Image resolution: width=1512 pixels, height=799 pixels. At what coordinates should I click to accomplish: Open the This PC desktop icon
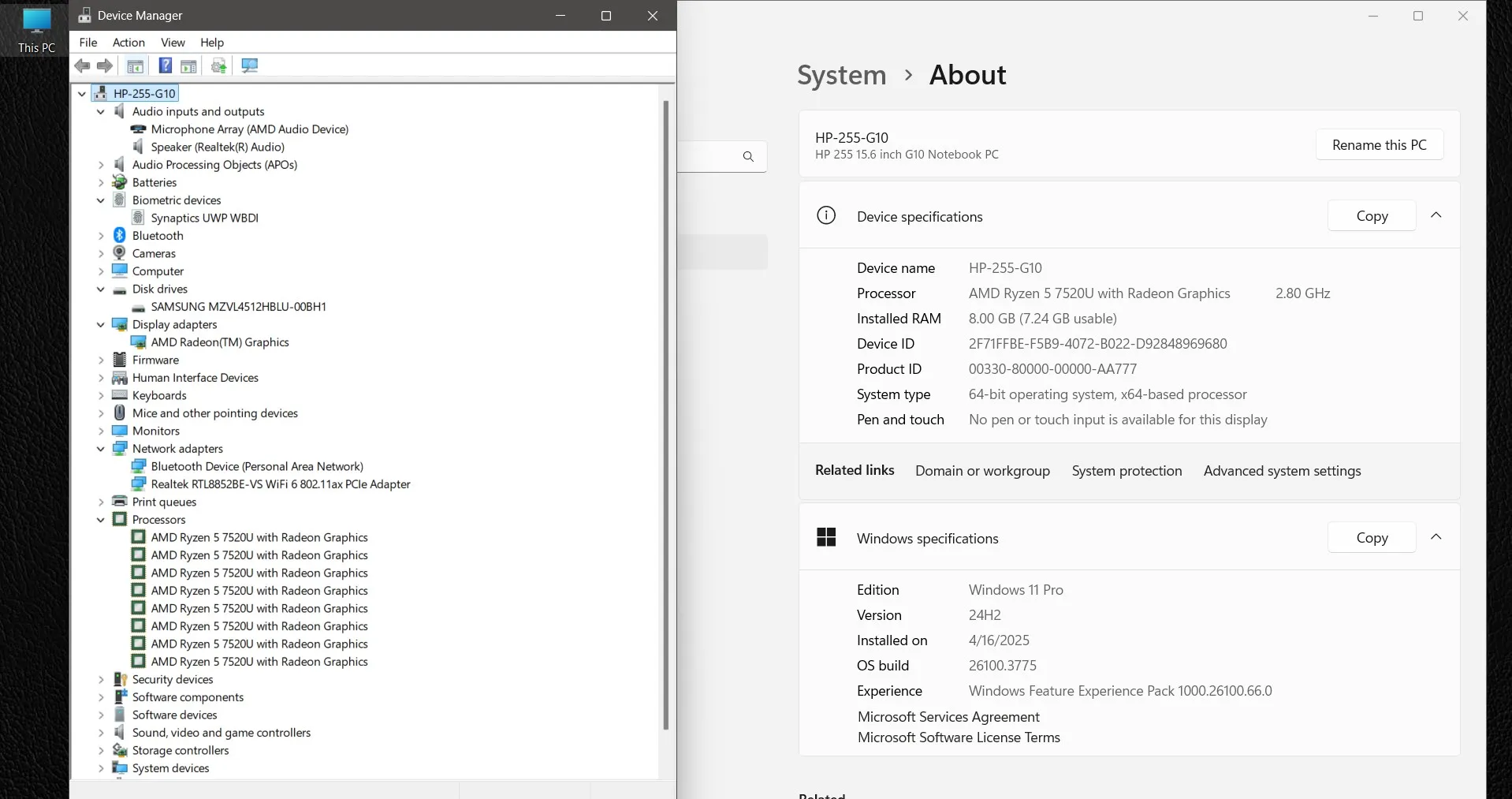tap(36, 31)
